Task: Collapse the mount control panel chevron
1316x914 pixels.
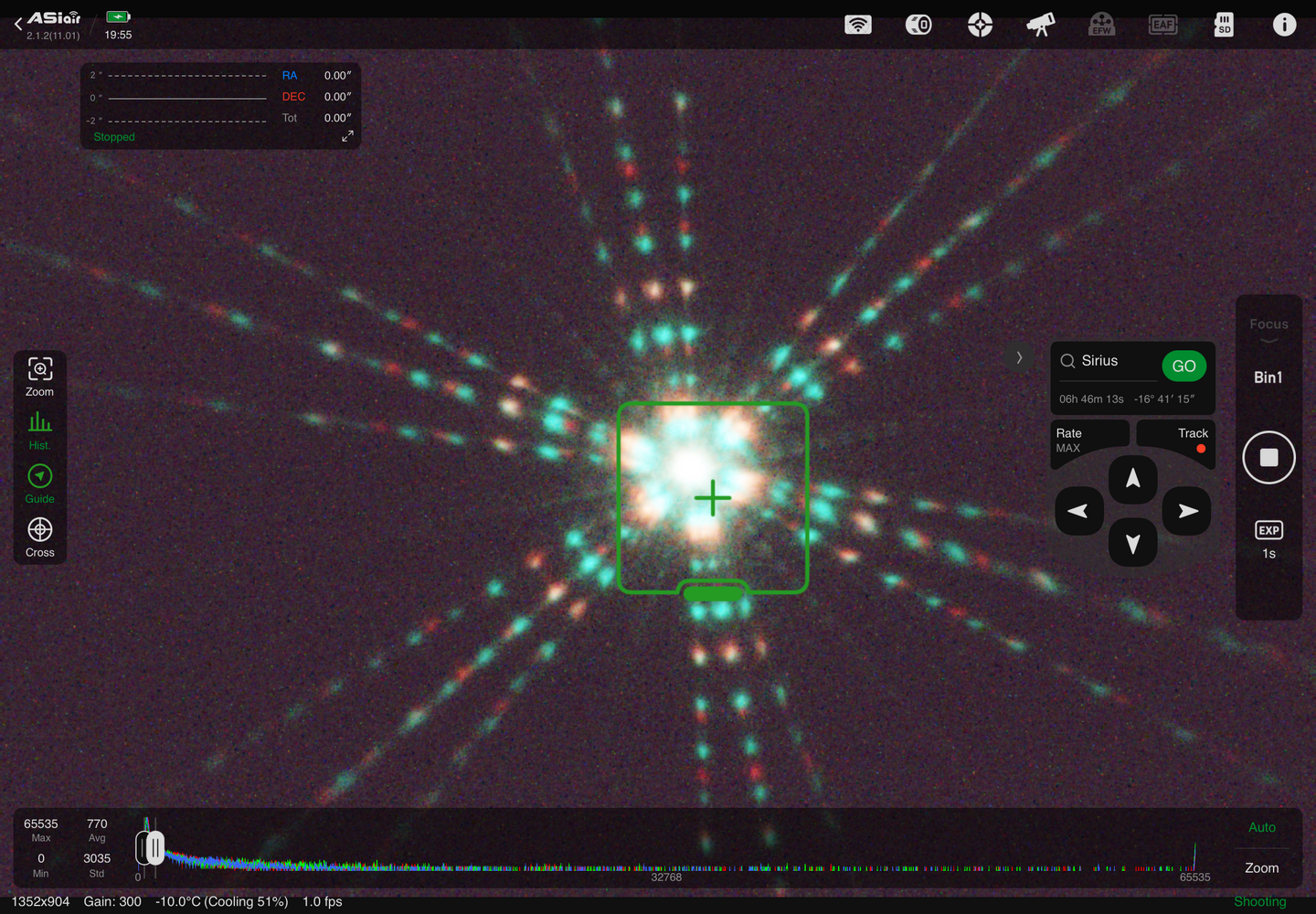Action: point(1019,357)
